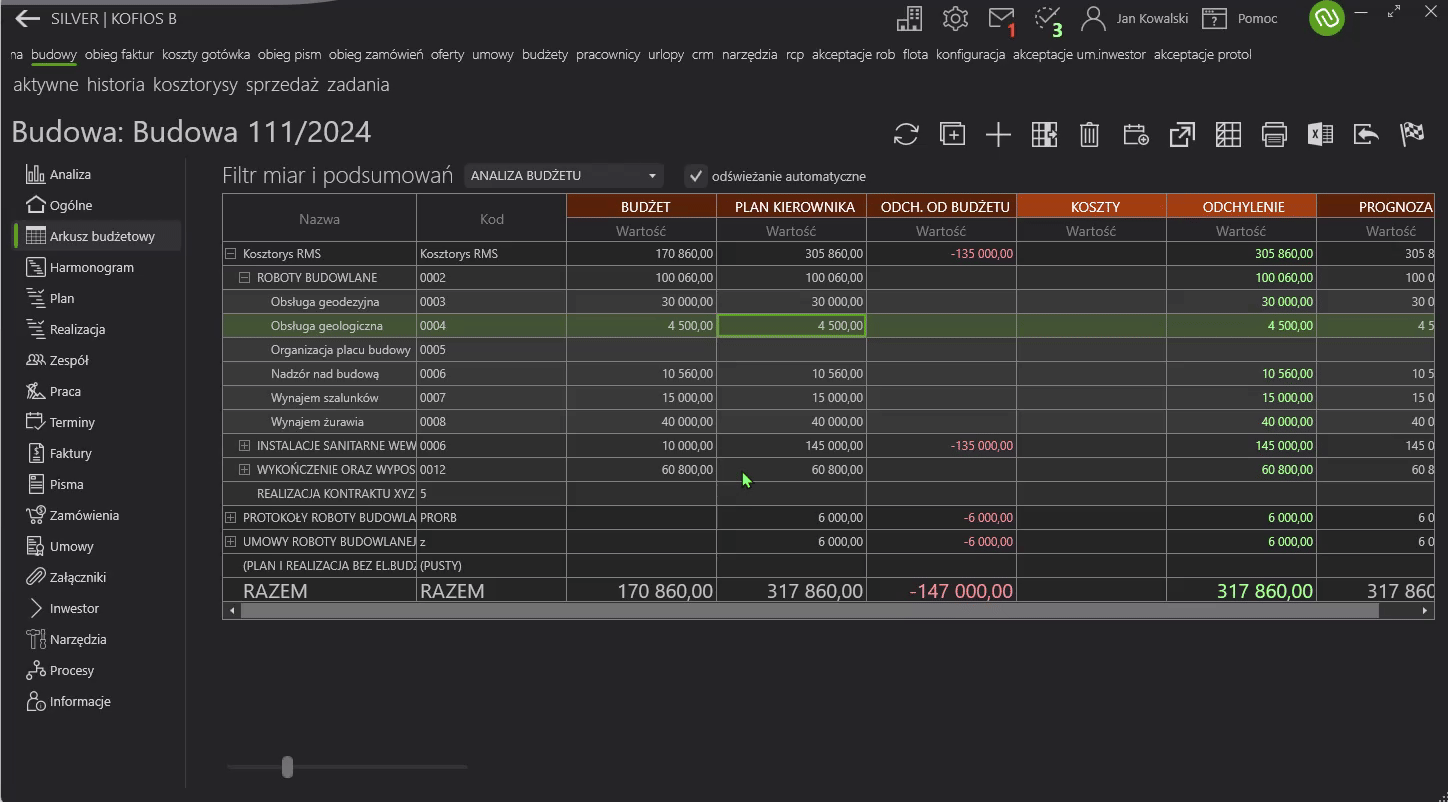1448x802 pixels.
Task: Open the pending tasks icon showing 3
Action: tap(1048, 19)
